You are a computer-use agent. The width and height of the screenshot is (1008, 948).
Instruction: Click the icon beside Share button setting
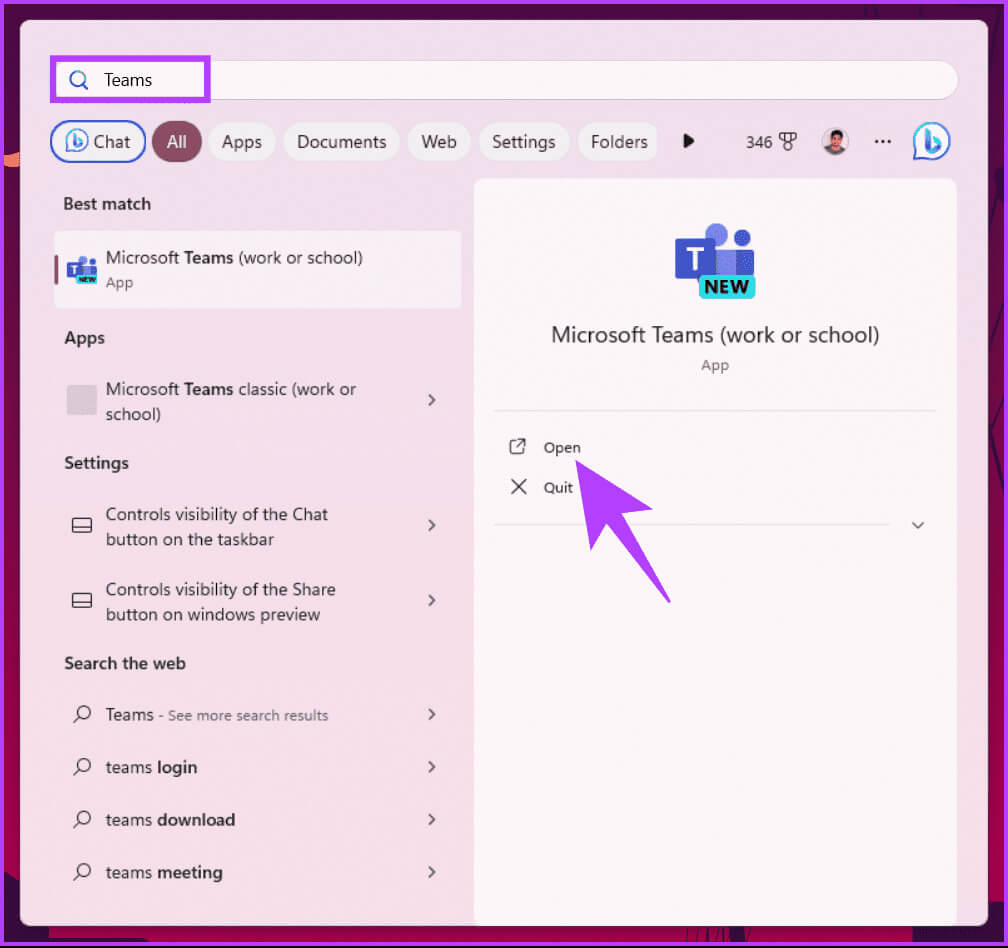pyautogui.click(x=82, y=600)
